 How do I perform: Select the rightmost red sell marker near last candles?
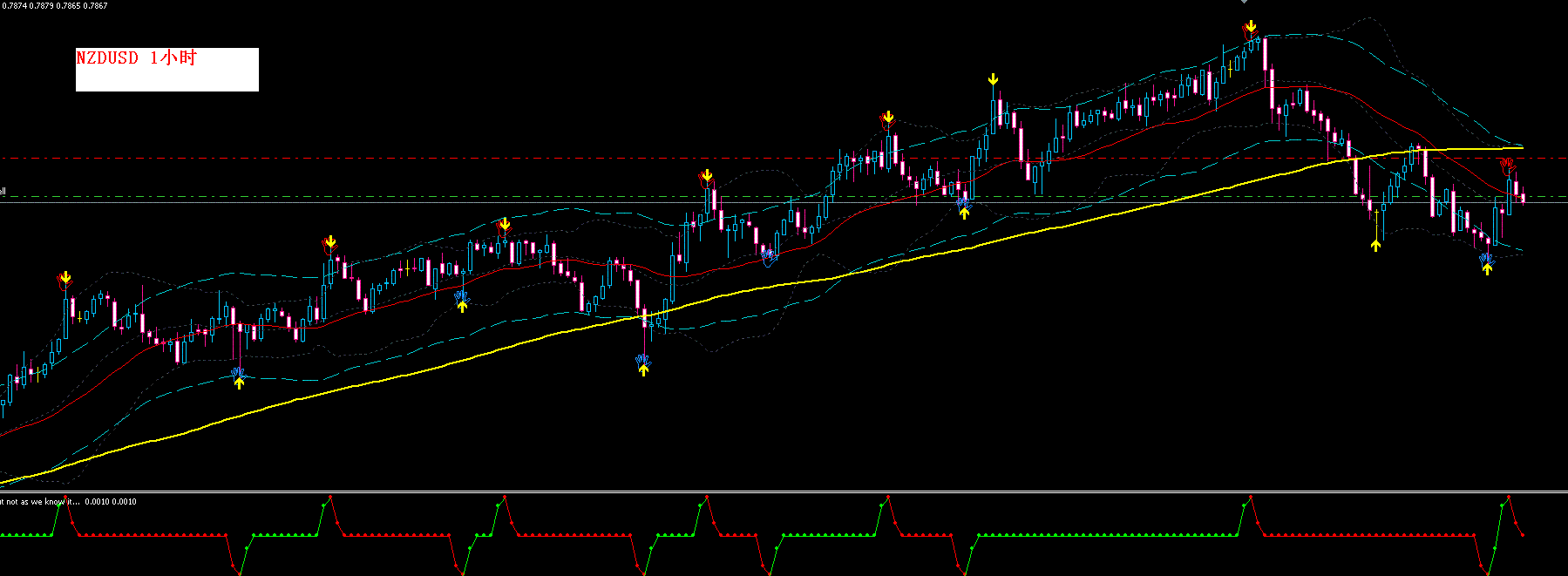(1508, 165)
